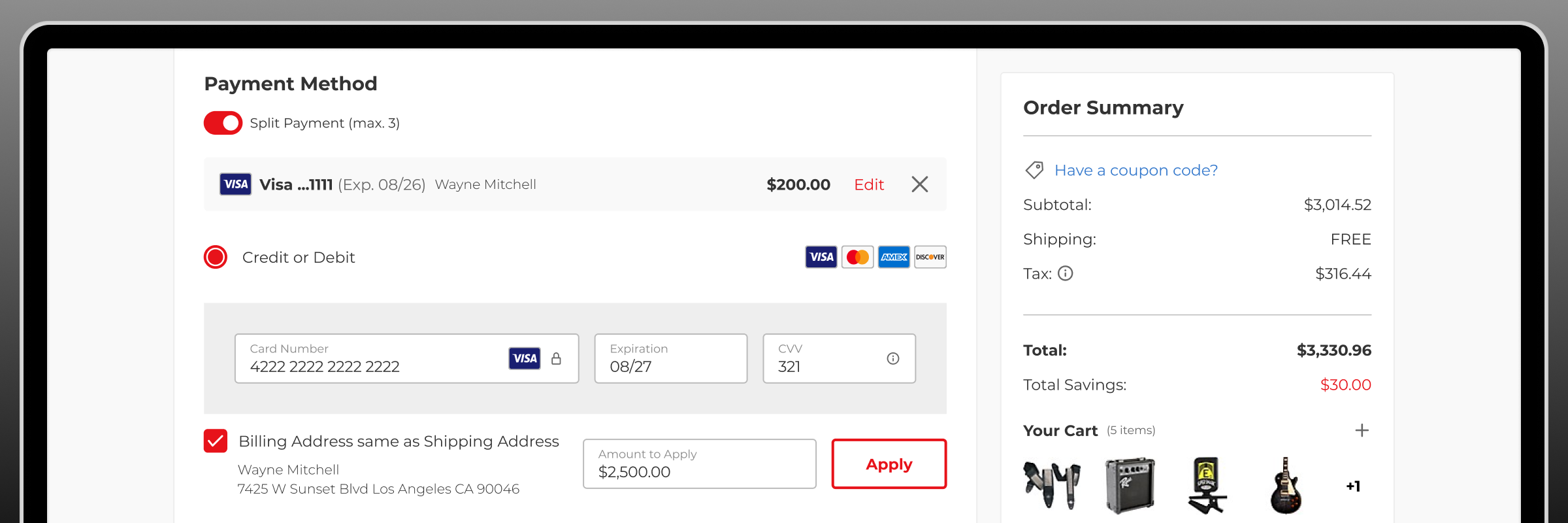This screenshot has height=523, width=1568.
Task: Click the lock icon in card number field
Action: (x=556, y=358)
